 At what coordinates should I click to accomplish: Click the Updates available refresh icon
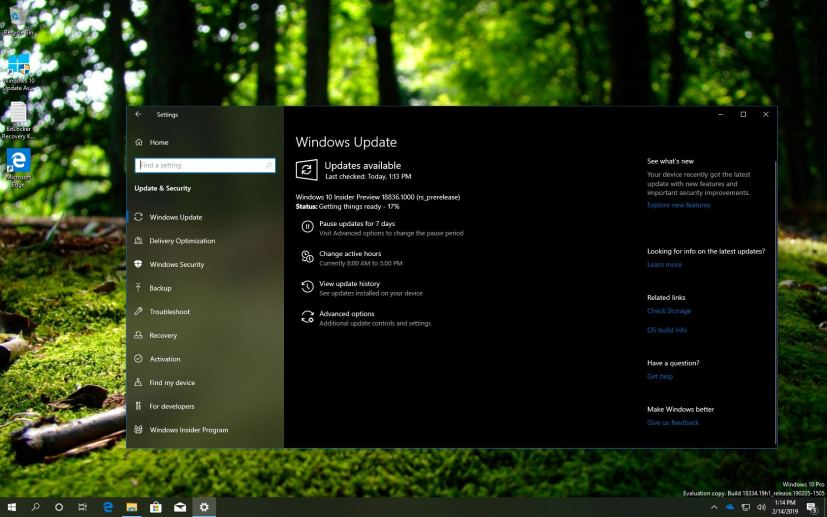pyautogui.click(x=306, y=170)
